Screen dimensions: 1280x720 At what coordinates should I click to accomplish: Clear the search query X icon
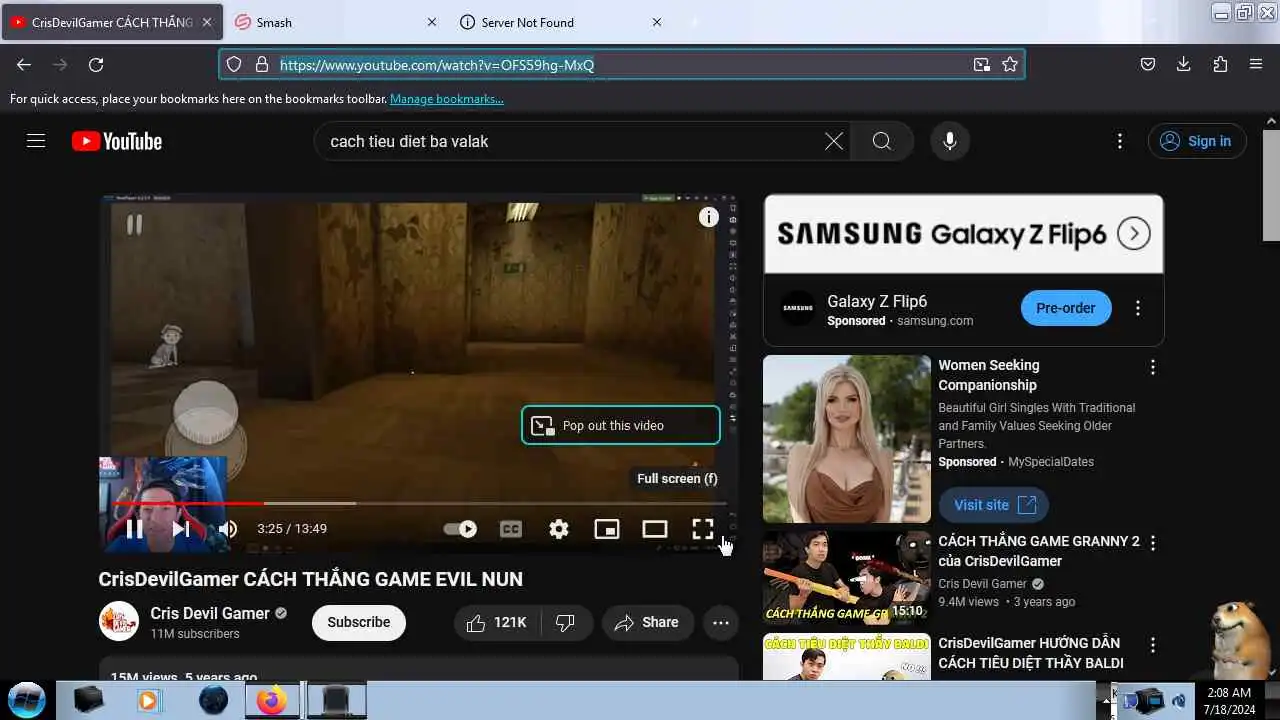point(834,141)
